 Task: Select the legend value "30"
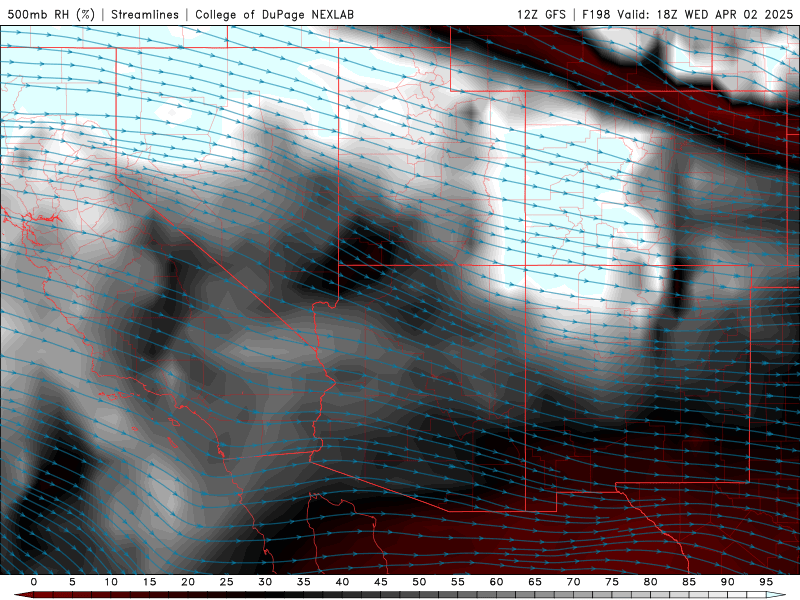point(265,582)
